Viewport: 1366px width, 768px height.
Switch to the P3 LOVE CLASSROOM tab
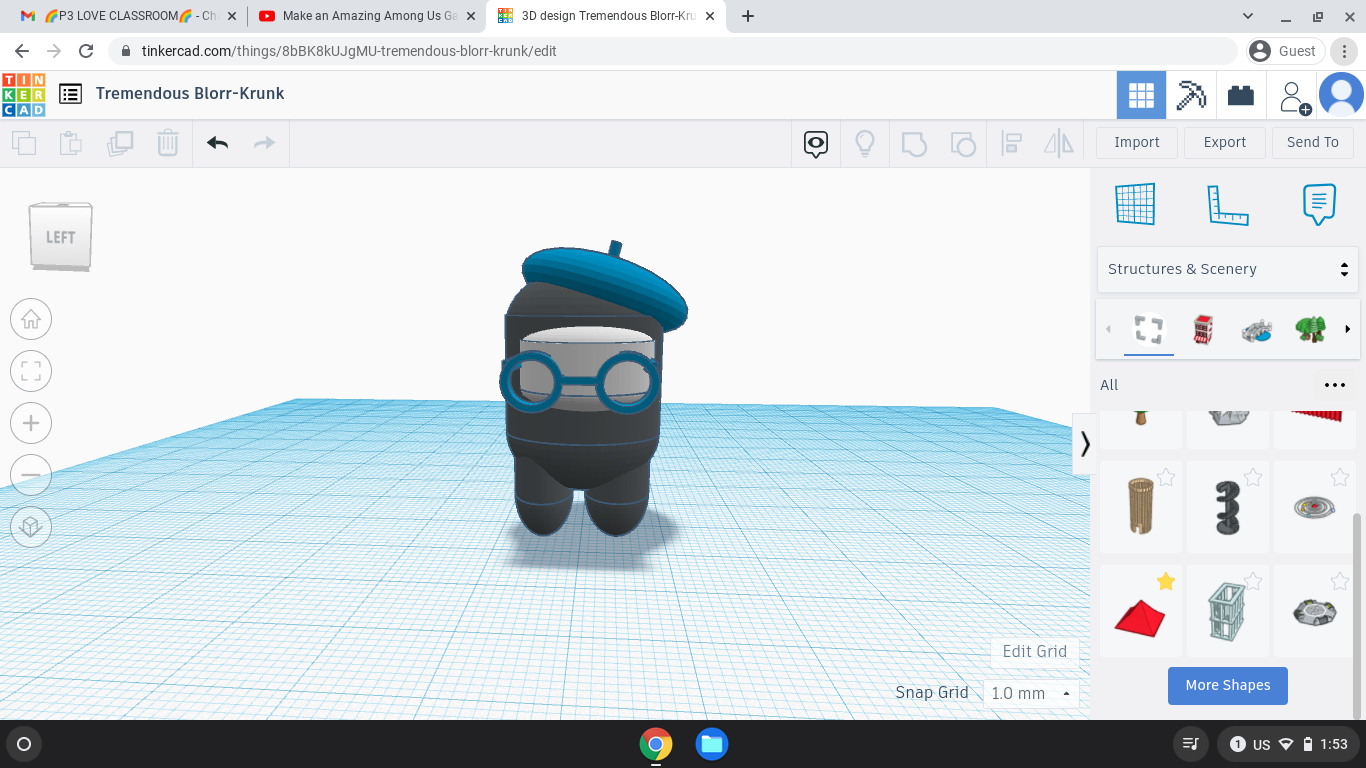pos(122,16)
